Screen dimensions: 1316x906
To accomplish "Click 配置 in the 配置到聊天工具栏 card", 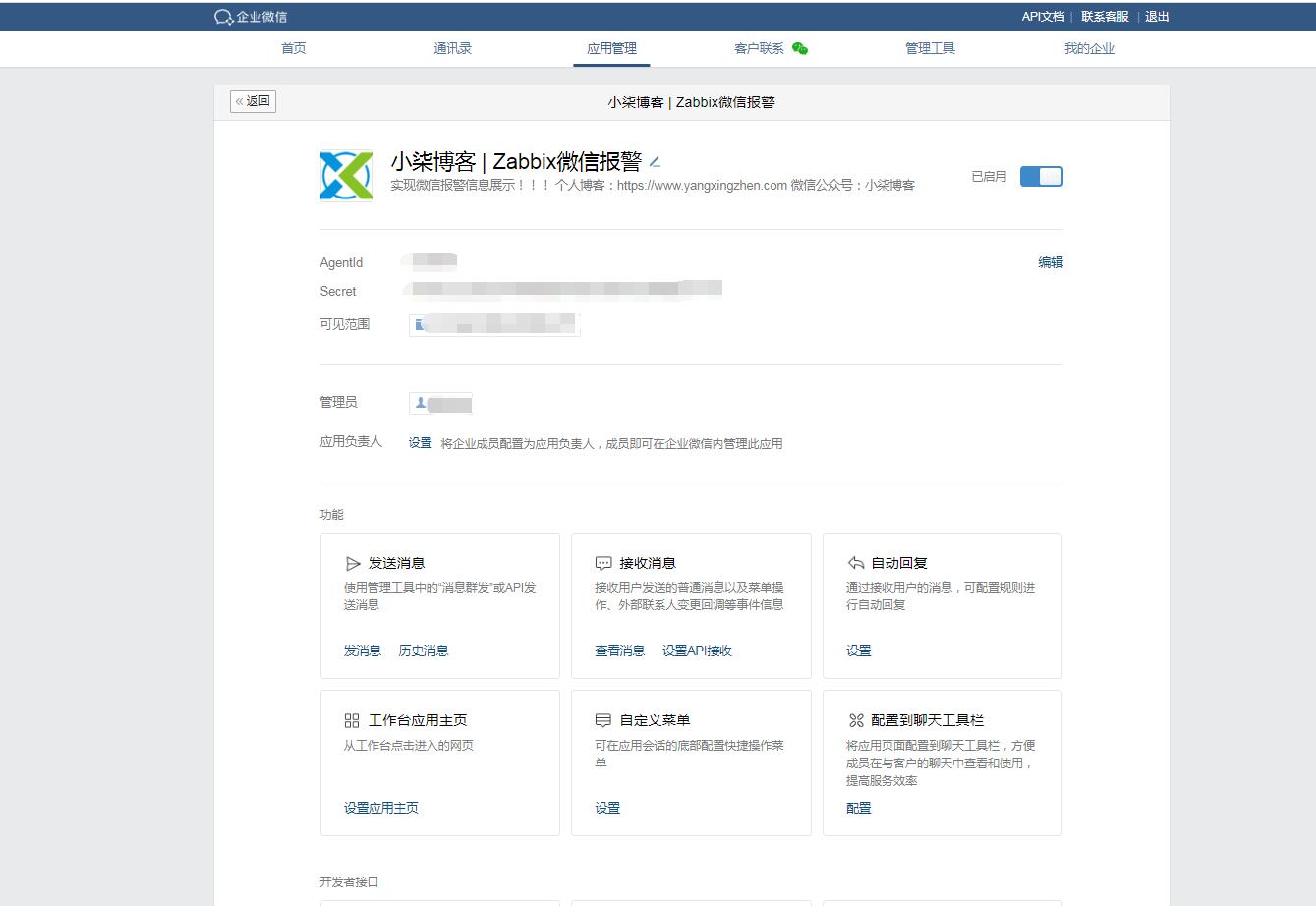I will point(859,808).
